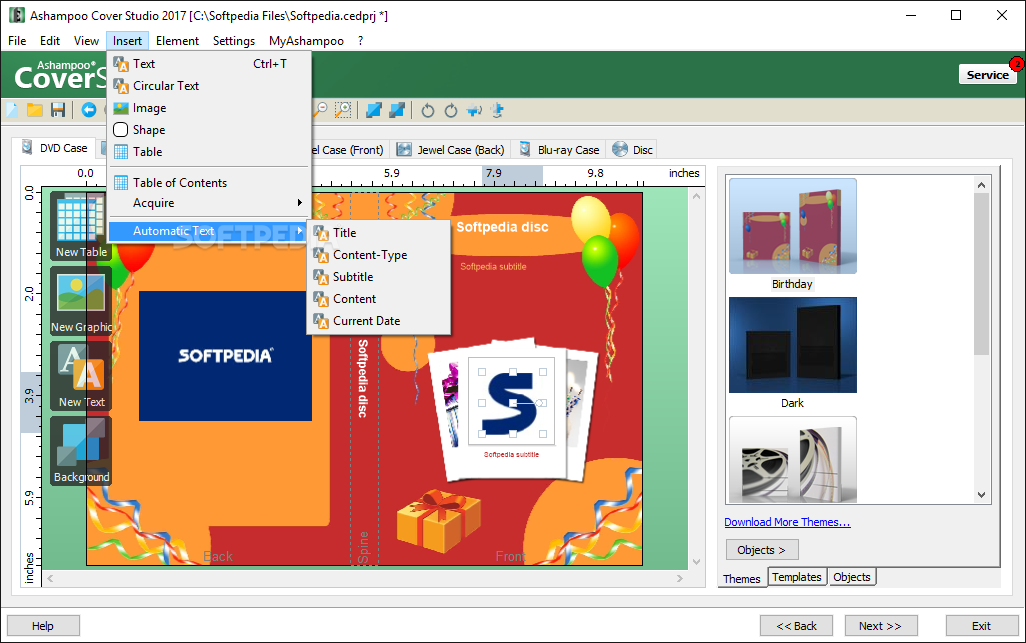
Task: Click canvas horizontal scroll right arrow
Action: (x=680, y=578)
